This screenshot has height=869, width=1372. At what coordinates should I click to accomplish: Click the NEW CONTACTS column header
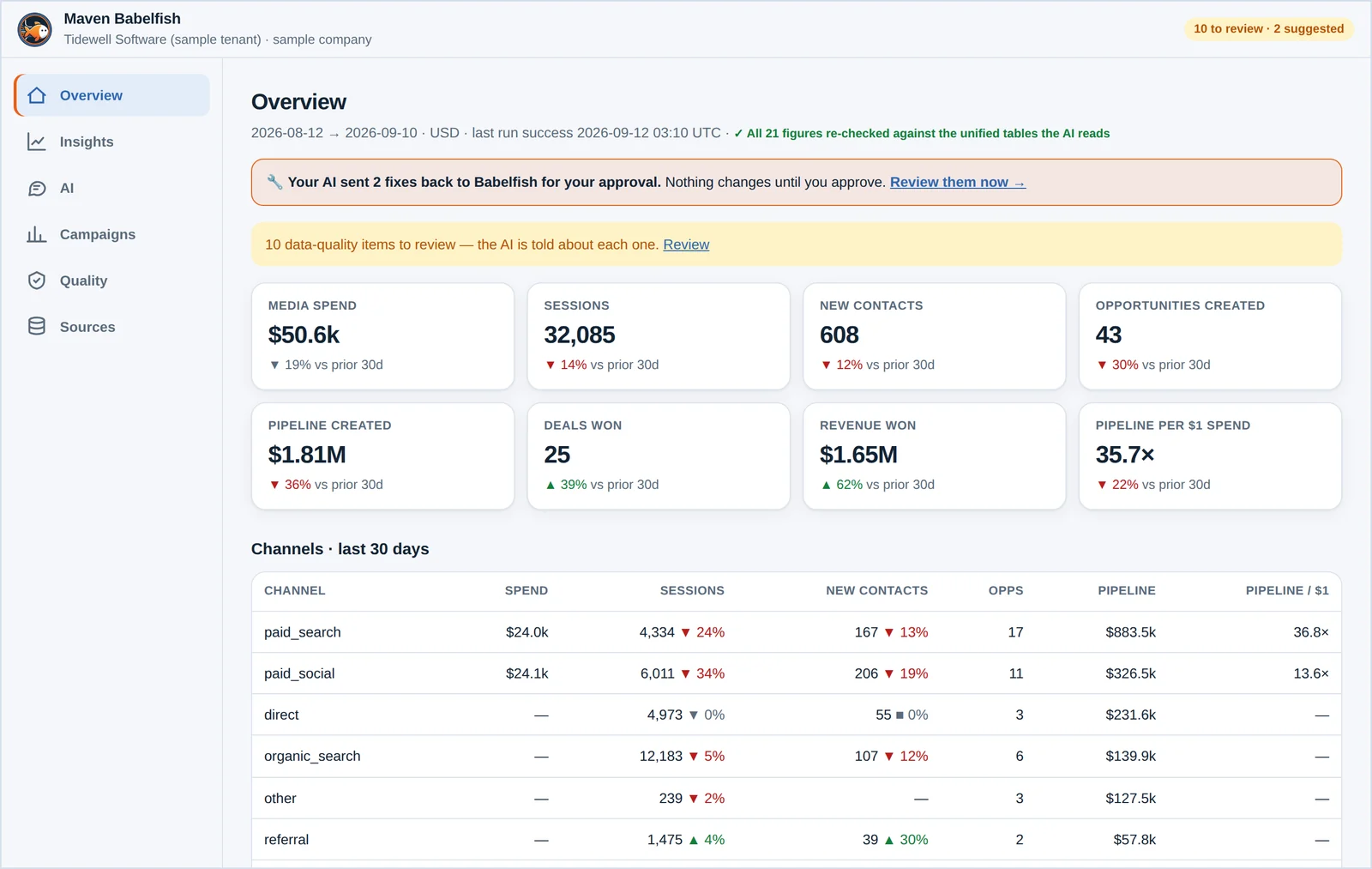click(x=877, y=590)
